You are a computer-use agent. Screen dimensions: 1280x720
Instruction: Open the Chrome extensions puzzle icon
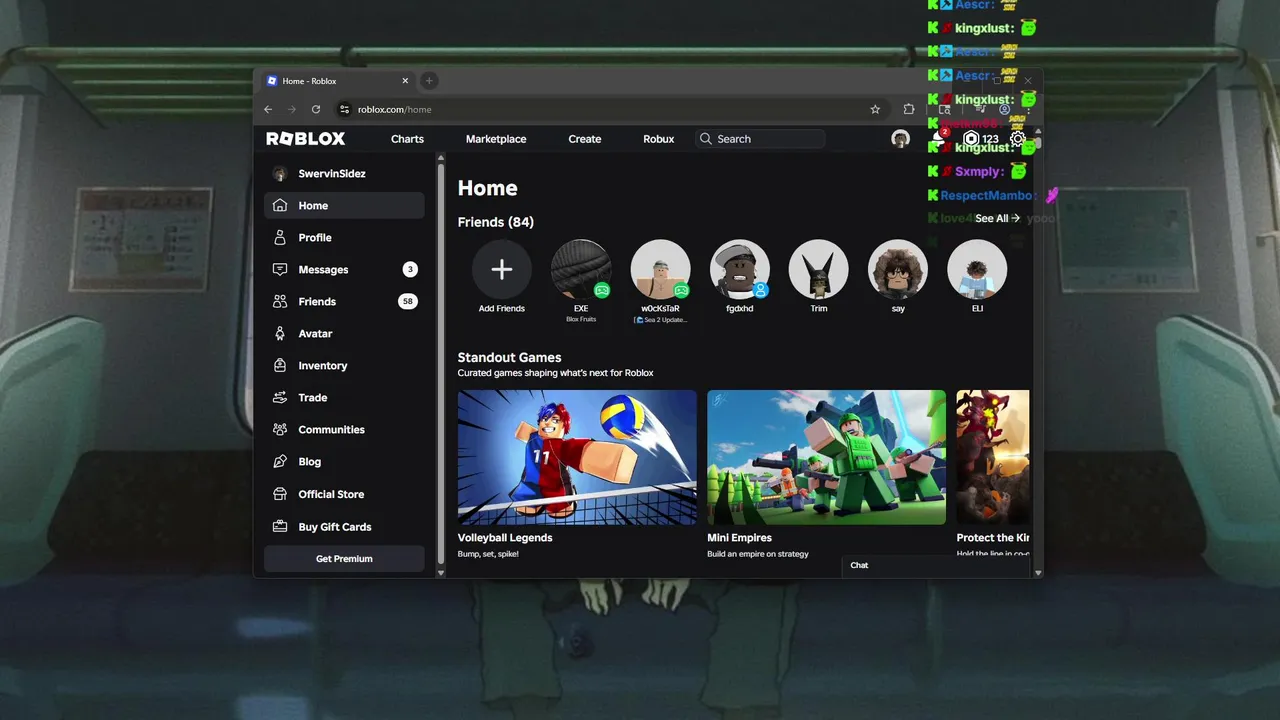coord(908,109)
